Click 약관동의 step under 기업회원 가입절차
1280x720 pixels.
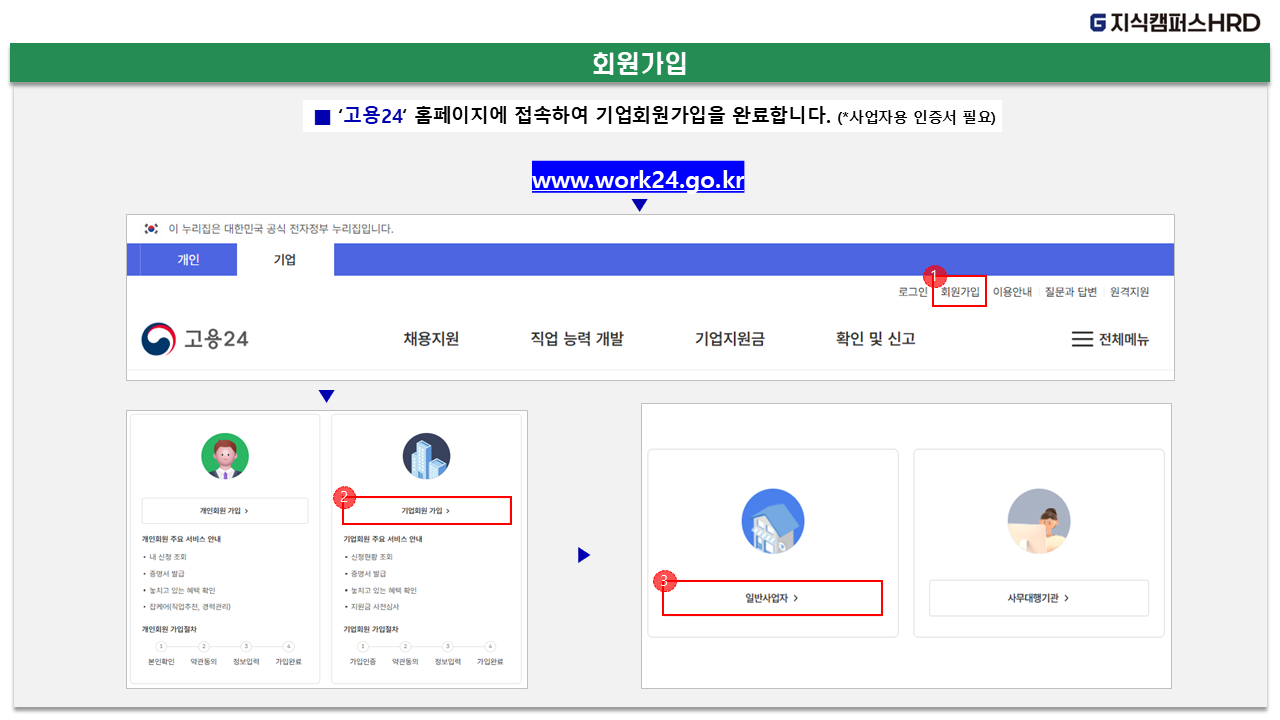coord(405,662)
